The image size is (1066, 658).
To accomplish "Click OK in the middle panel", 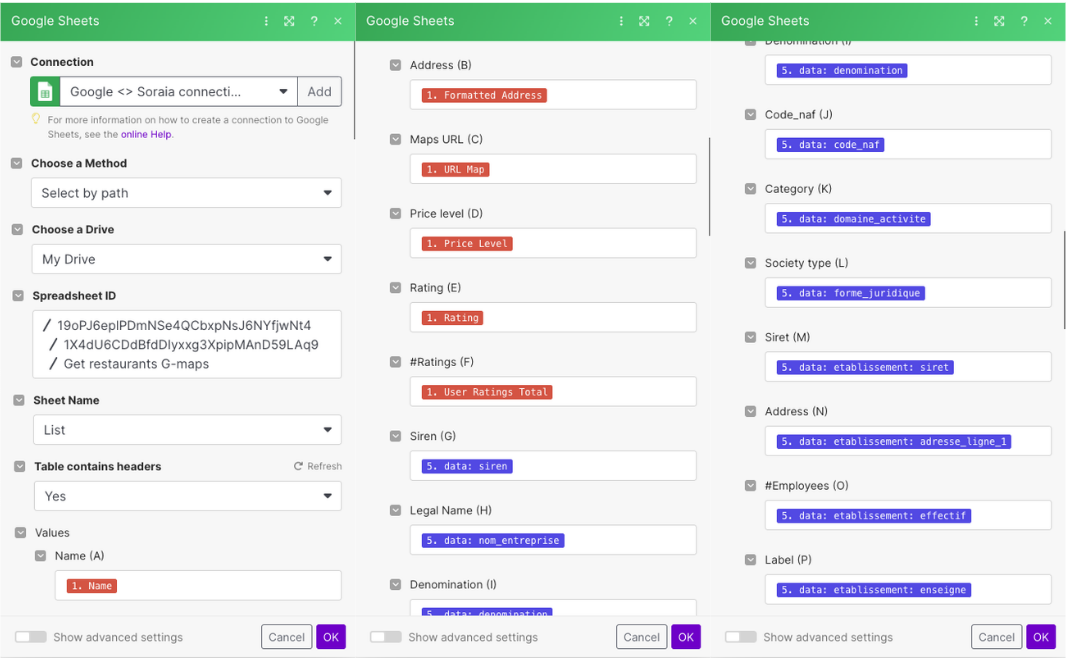I will 686,637.
